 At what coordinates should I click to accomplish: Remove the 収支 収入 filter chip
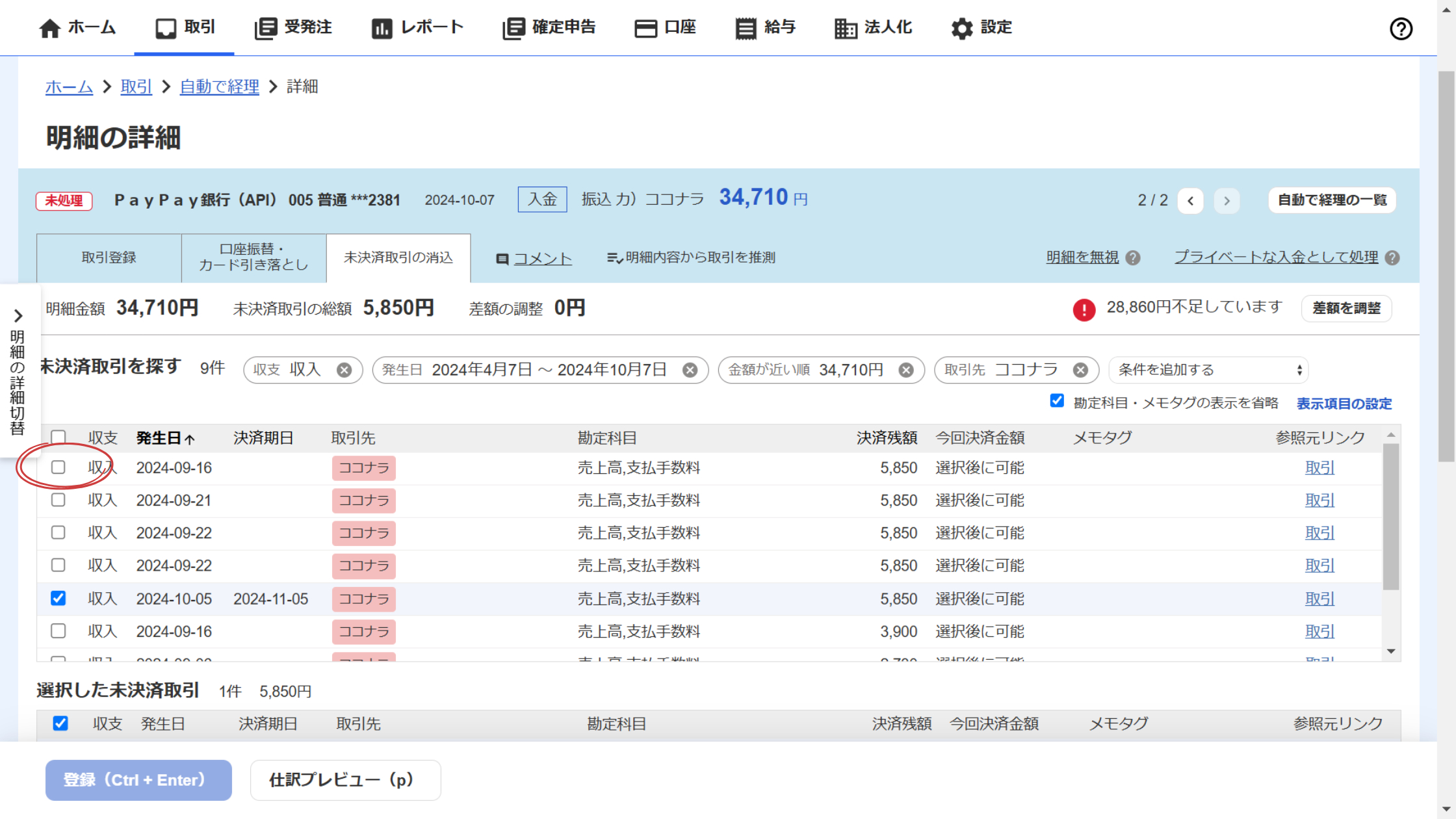pos(344,370)
